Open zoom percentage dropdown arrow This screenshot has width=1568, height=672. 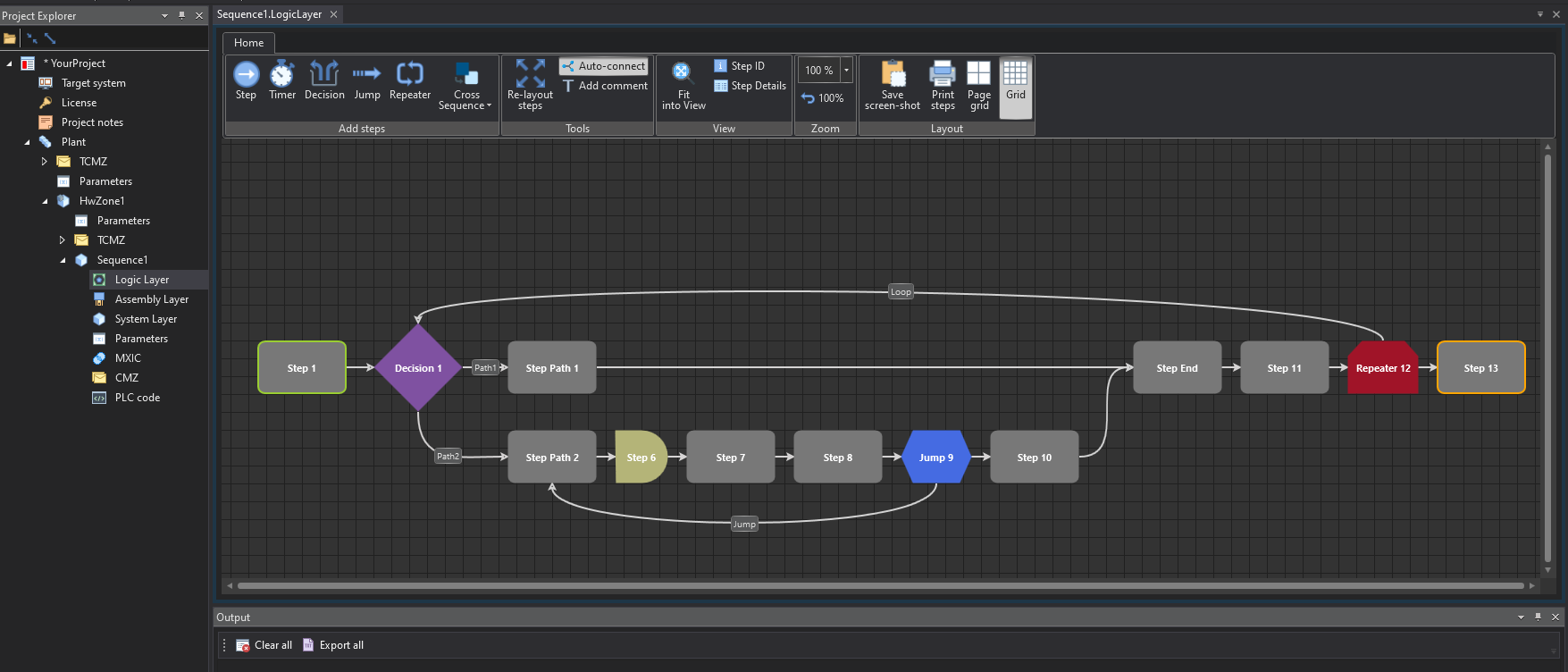pyautogui.click(x=846, y=70)
